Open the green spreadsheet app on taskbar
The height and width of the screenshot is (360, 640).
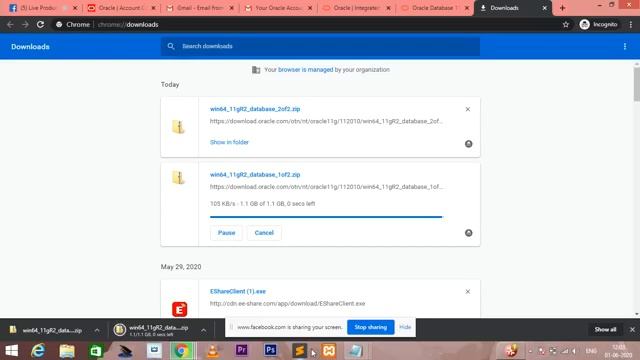pos(96,351)
